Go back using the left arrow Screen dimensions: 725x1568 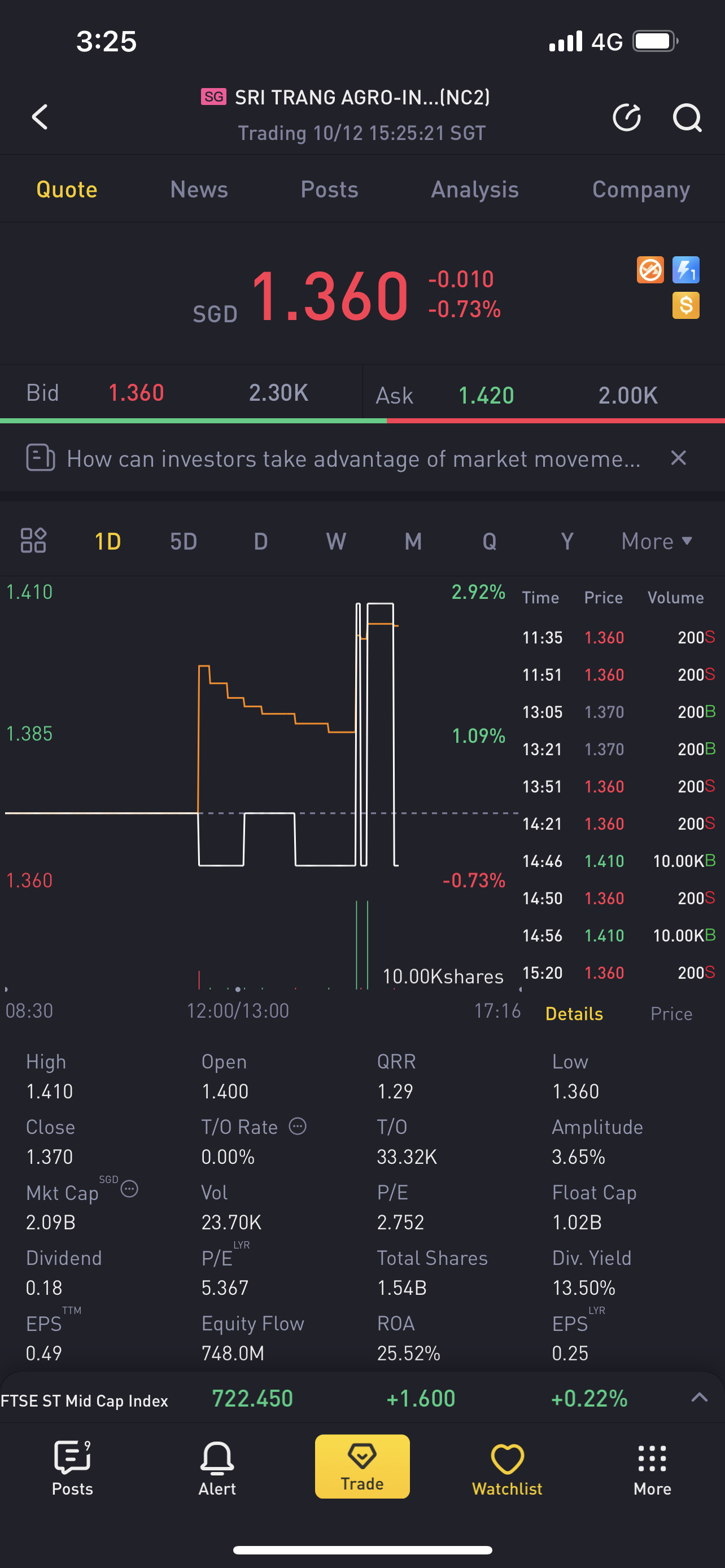point(40,117)
